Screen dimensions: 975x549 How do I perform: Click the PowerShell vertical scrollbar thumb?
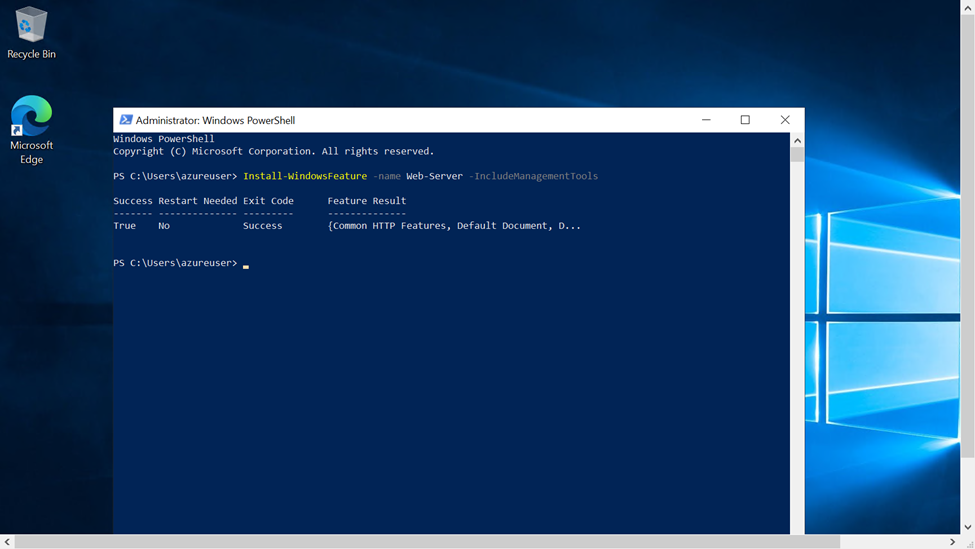[x=797, y=155]
